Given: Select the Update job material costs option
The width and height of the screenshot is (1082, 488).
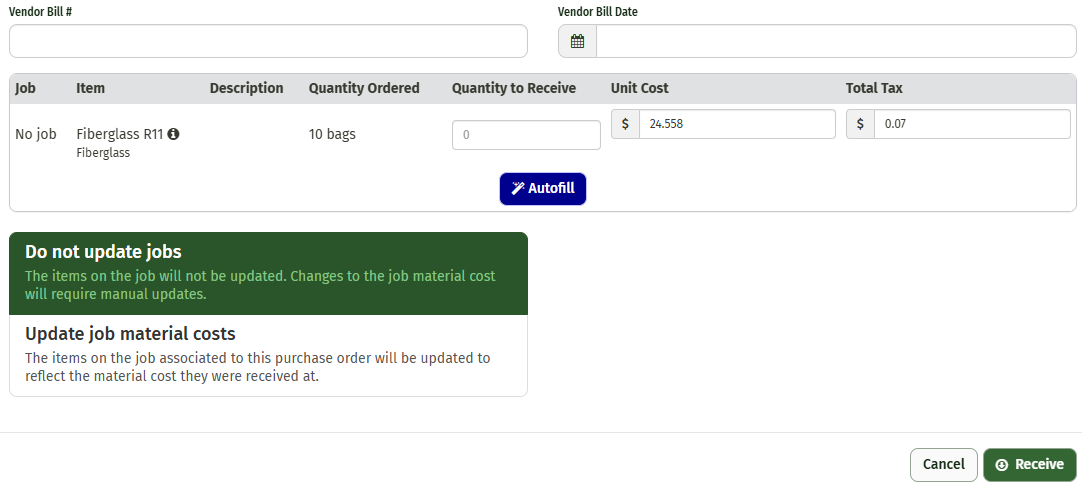Looking at the screenshot, I should pos(268,355).
